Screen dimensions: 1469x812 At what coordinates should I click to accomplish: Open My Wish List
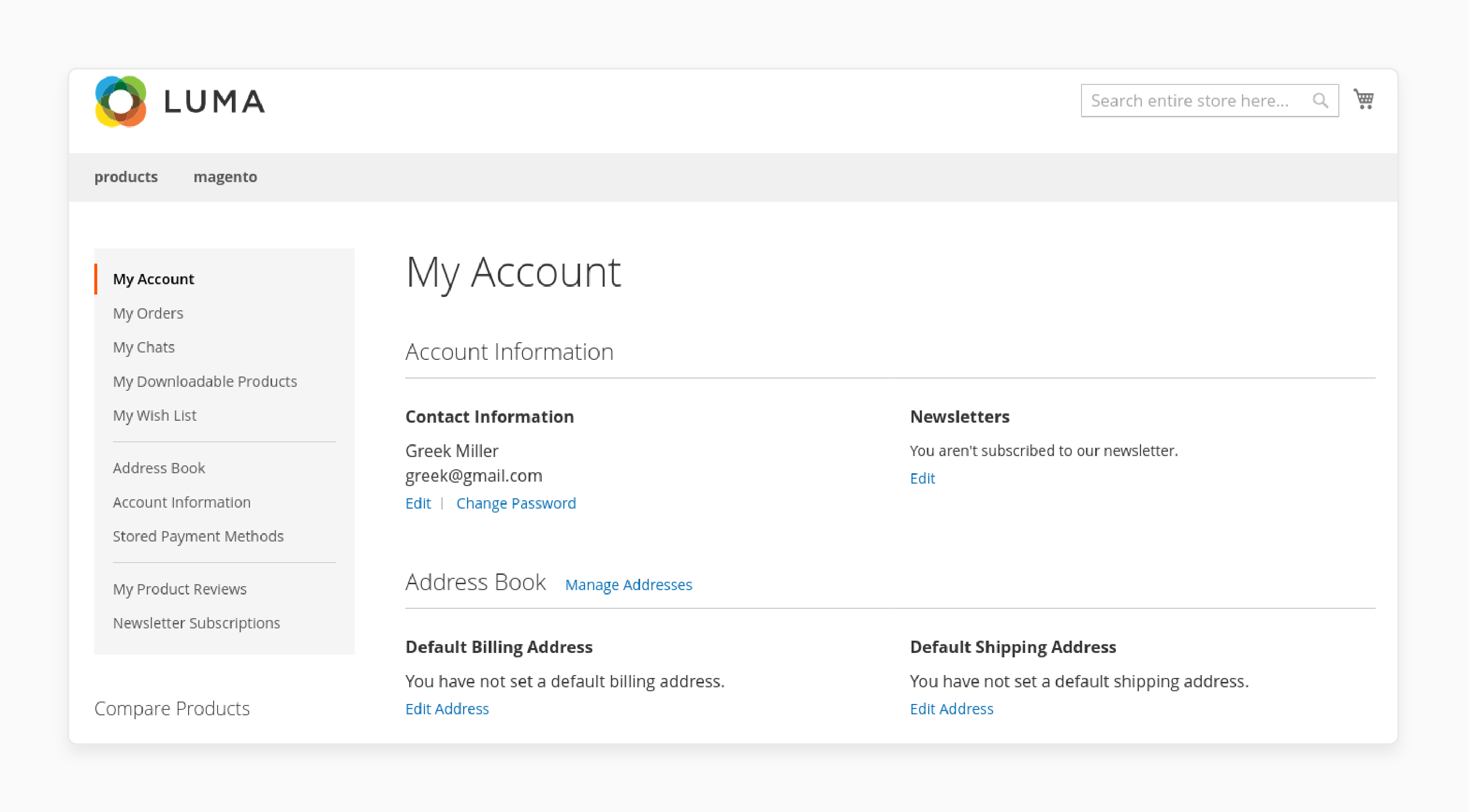155,415
